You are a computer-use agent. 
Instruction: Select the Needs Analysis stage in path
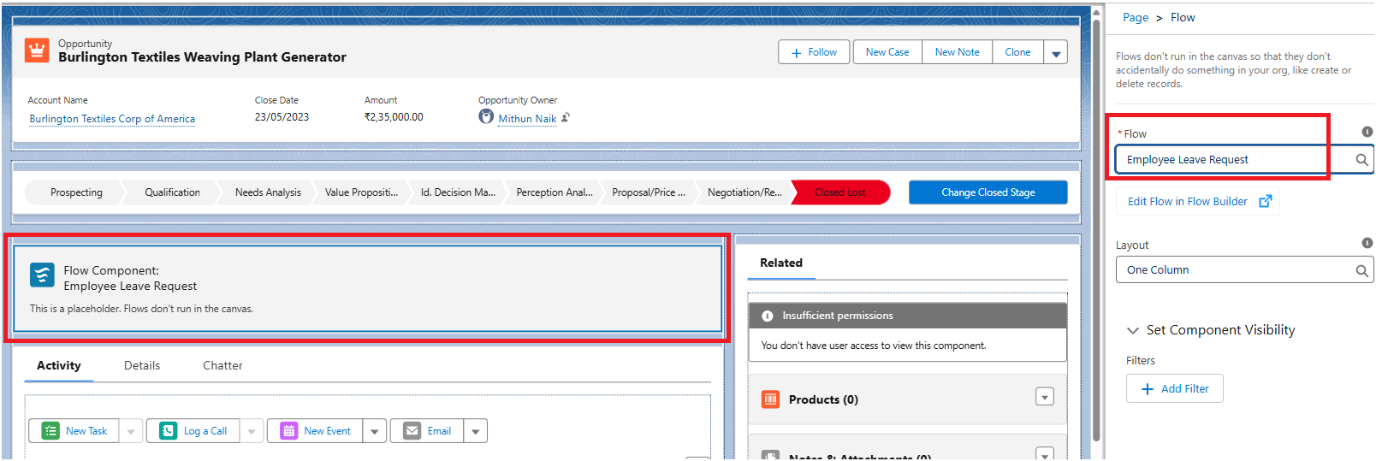click(268, 192)
